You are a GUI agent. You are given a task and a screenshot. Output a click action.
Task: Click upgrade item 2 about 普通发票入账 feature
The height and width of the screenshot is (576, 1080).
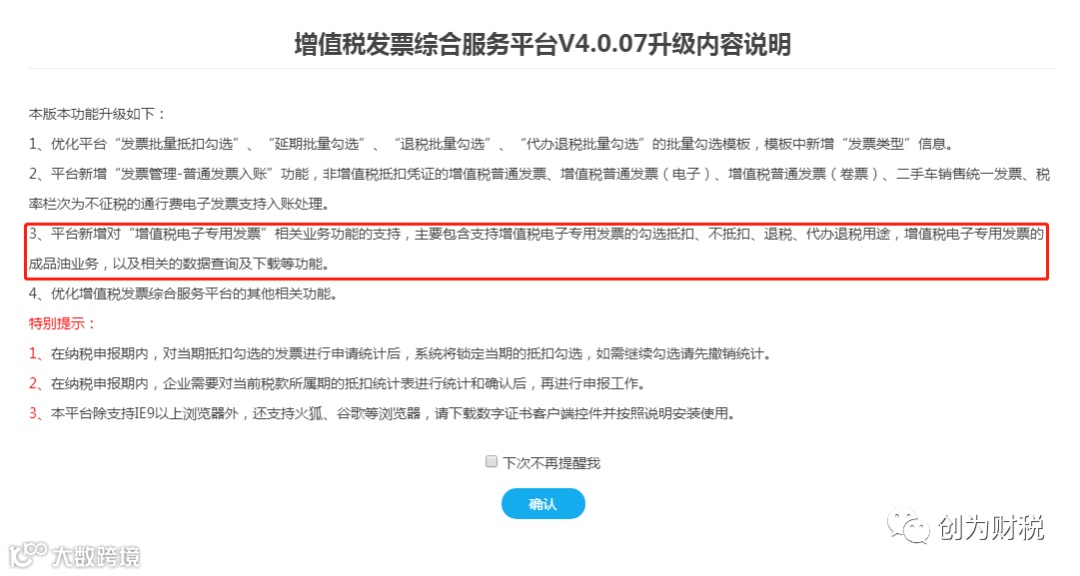(x=539, y=174)
